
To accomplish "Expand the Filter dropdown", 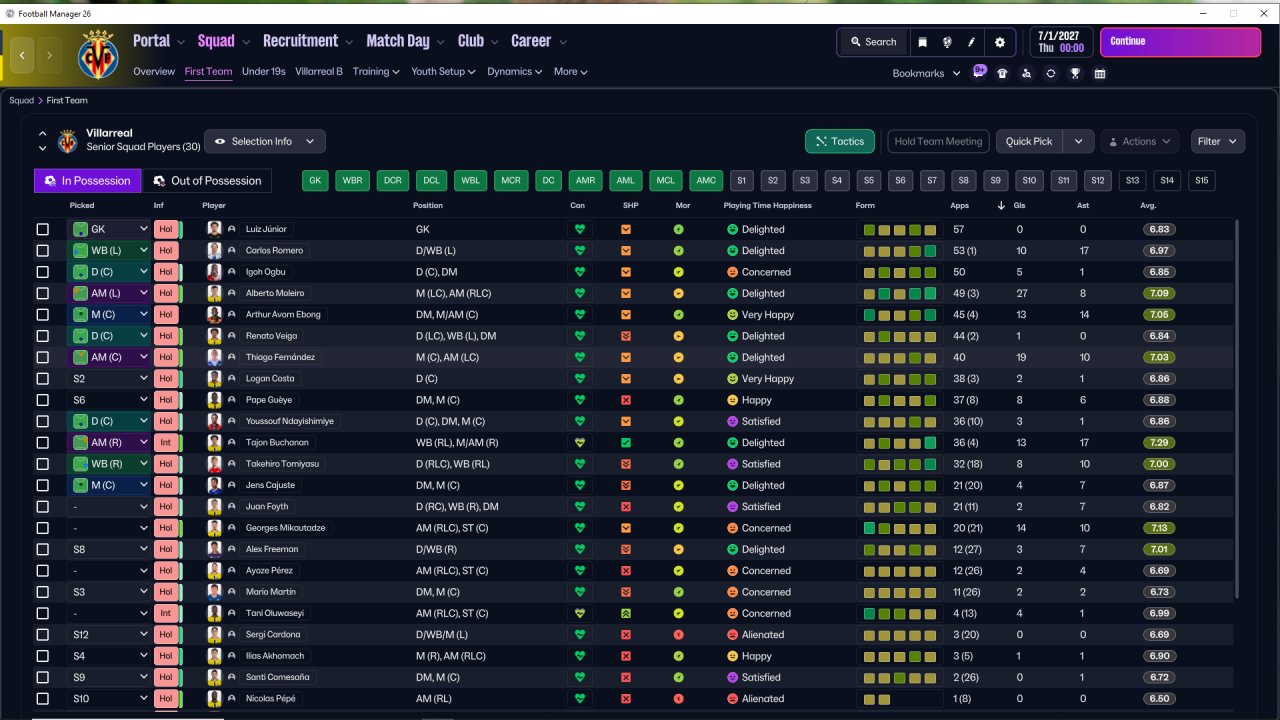I will pyautogui.click(x=1217, y=141).
